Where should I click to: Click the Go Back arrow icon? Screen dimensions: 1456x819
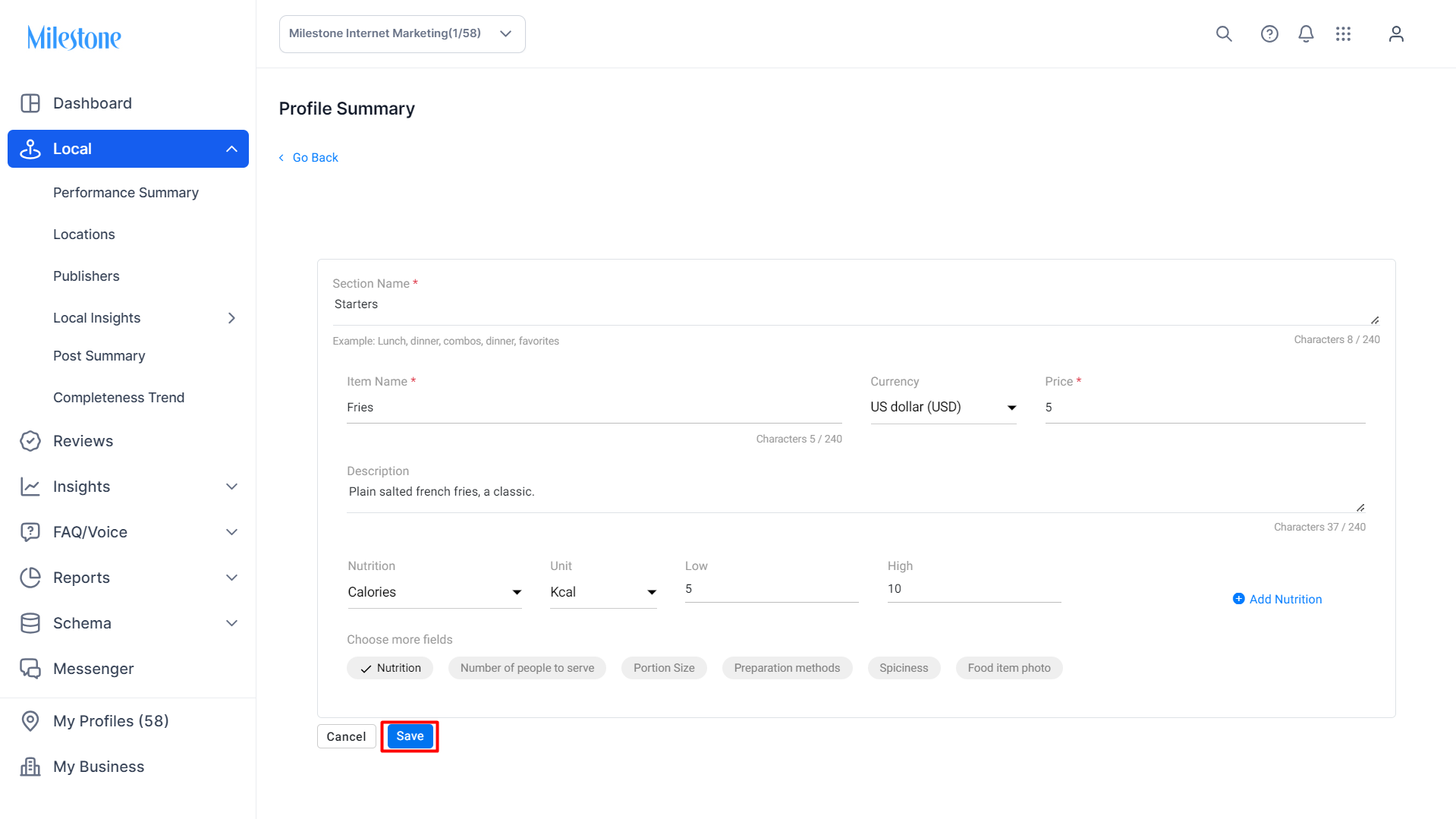(x=281, y=158)
